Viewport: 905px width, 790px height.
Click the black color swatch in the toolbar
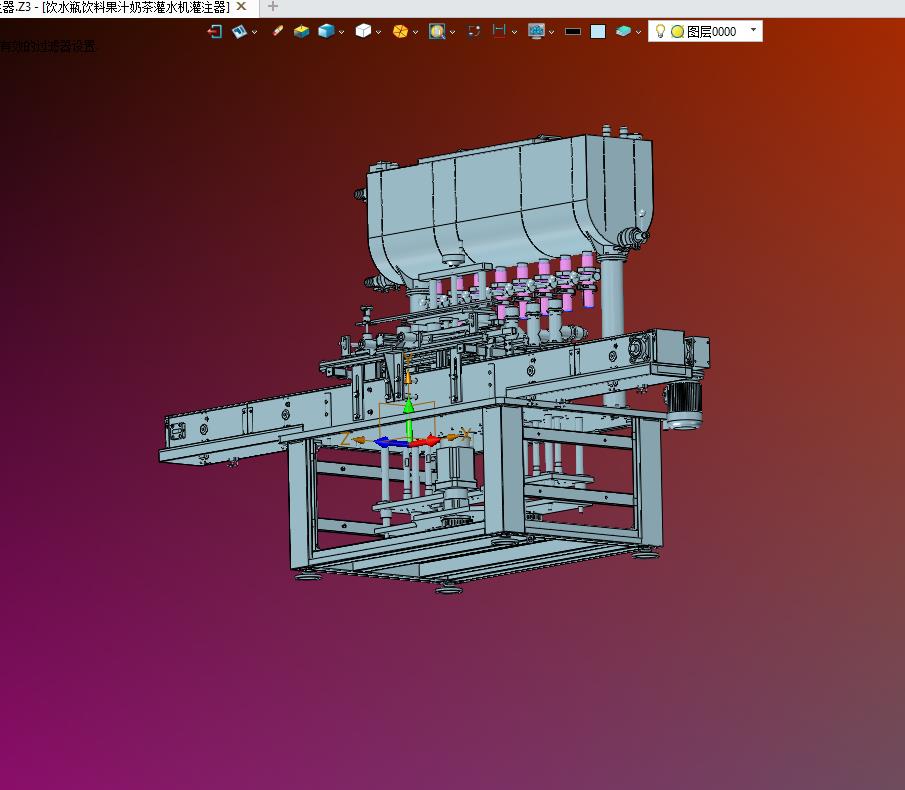(573, 32)
